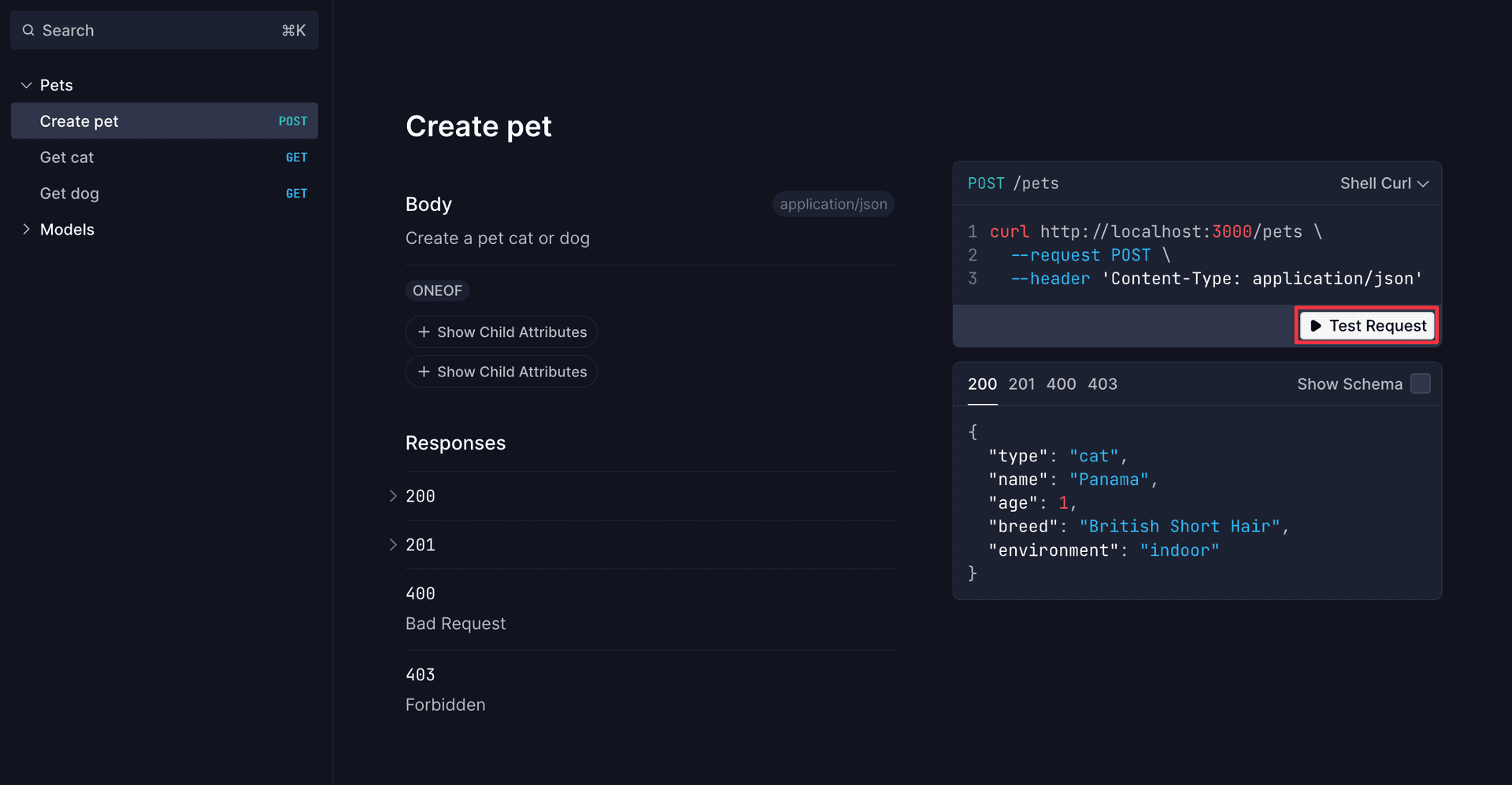The width and height of the screenshot is (1512, 785).
Task: Open the Get cat endpoint
Action: point(67,157)
